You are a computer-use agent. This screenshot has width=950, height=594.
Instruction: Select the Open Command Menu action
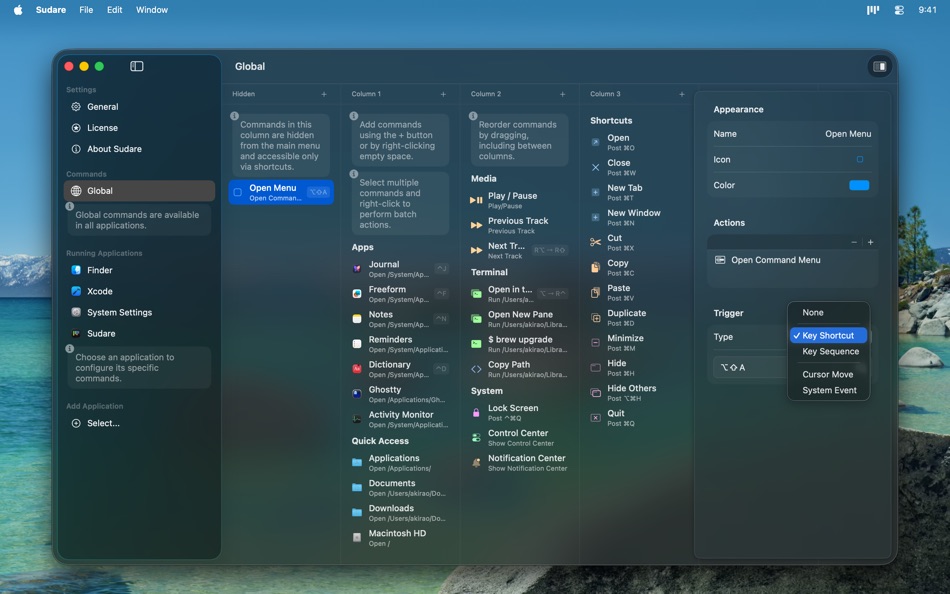pyautogui.click(x=792, y=260)
